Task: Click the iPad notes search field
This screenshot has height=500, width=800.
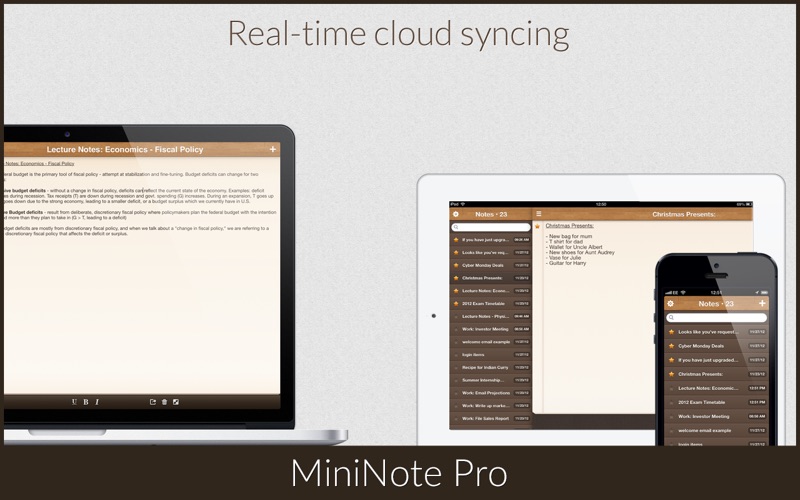Action: 491,227
